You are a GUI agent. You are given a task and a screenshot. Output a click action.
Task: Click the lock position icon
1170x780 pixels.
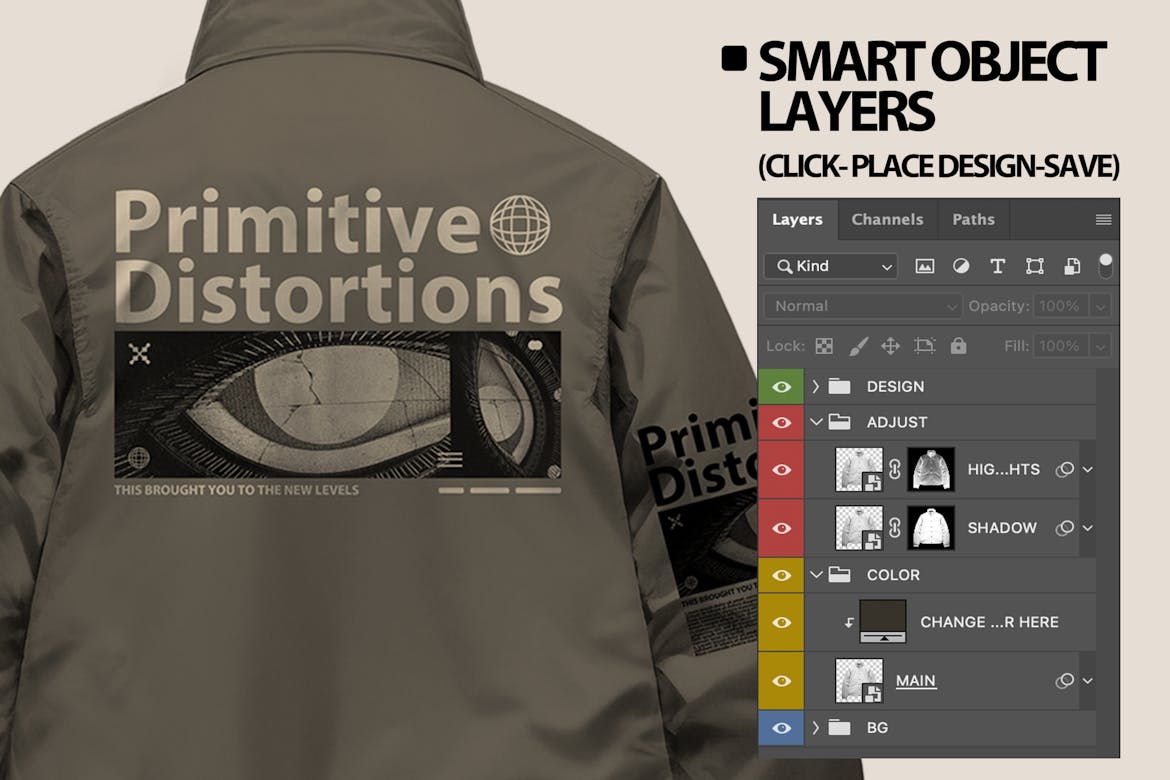pos(891,345)
